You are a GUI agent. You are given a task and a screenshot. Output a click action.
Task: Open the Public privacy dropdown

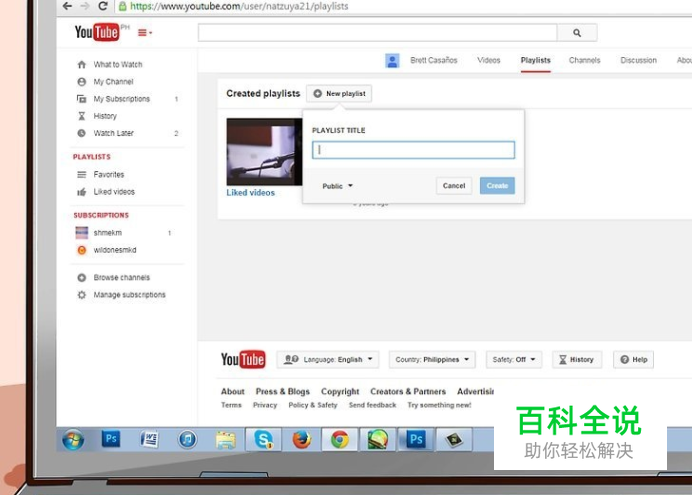tap(338, 186)
